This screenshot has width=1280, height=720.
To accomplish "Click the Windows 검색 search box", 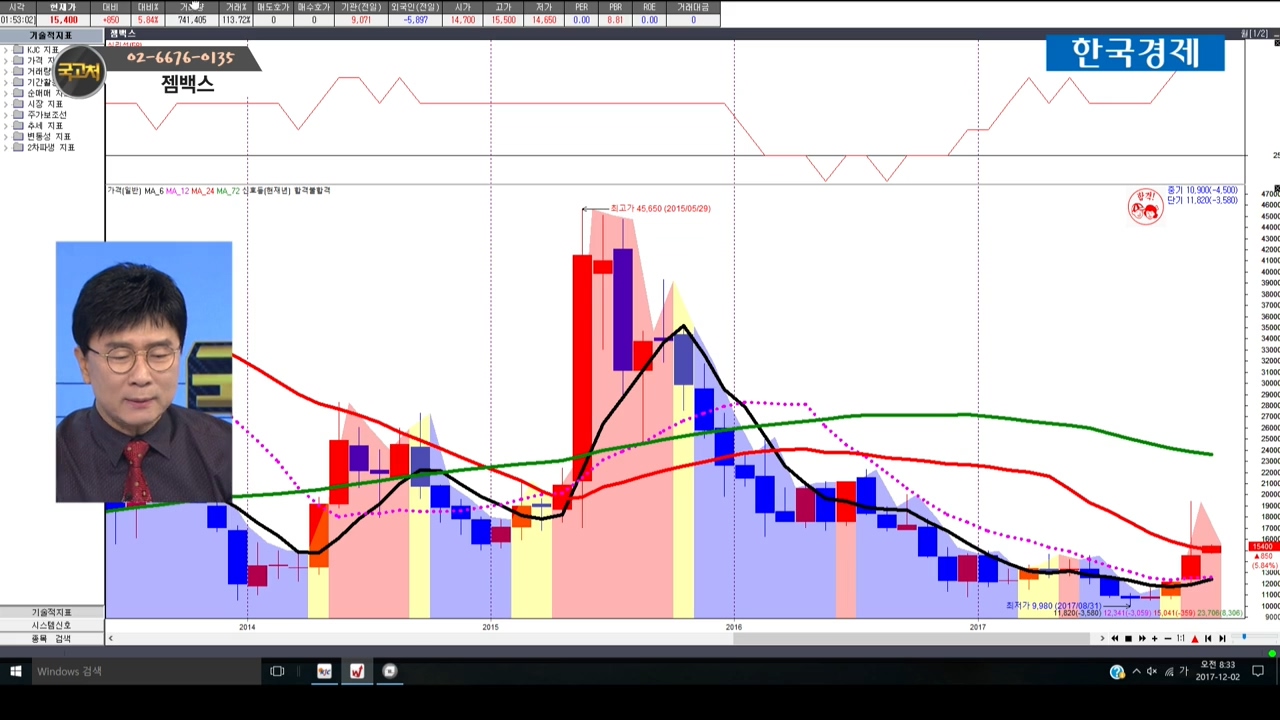I will (x=130, y=671).
